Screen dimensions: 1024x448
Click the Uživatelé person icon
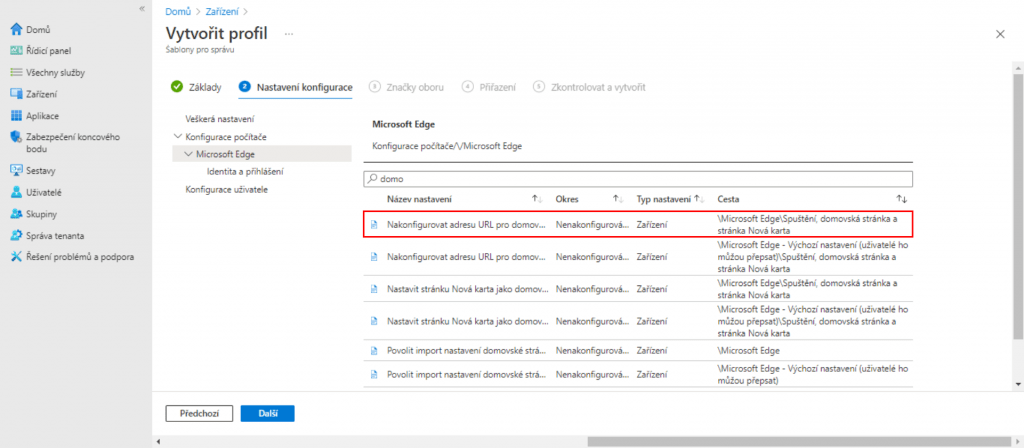(16, 192)
